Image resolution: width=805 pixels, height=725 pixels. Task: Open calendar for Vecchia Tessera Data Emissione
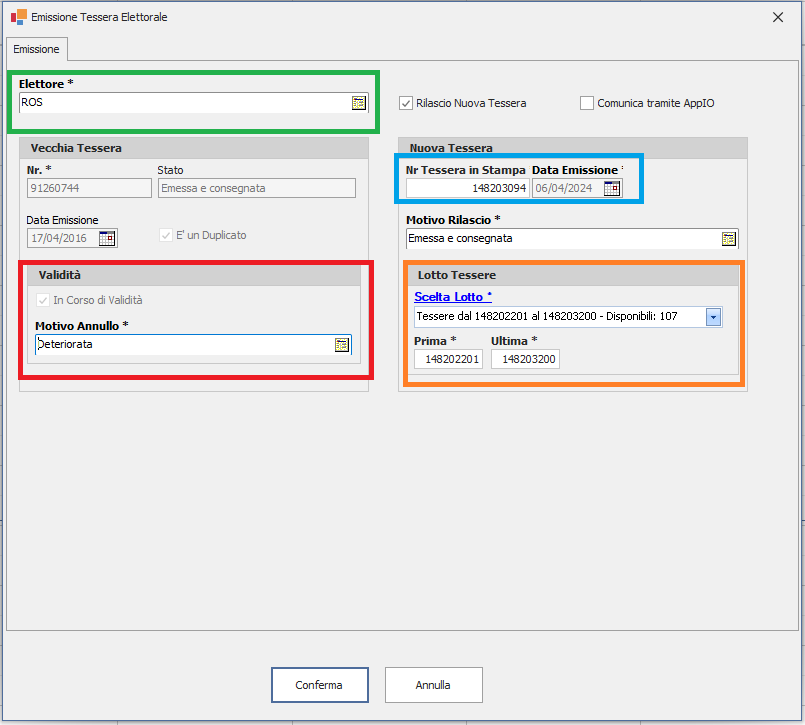click(x=107, y=238)
